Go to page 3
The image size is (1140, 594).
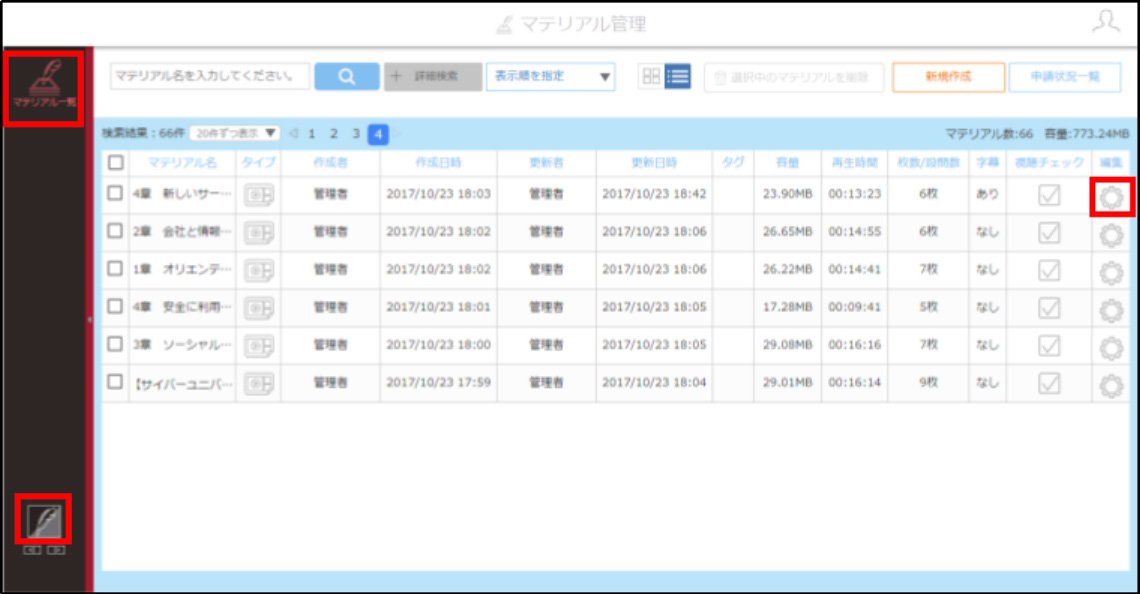356,134
